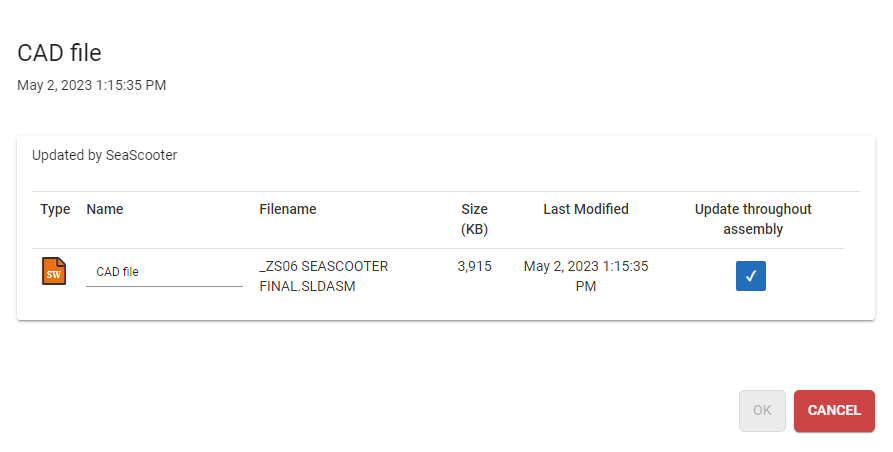The image size is (893, 452).
Task: Click the timestamp below the dialog title
Action: coord(92,85)
